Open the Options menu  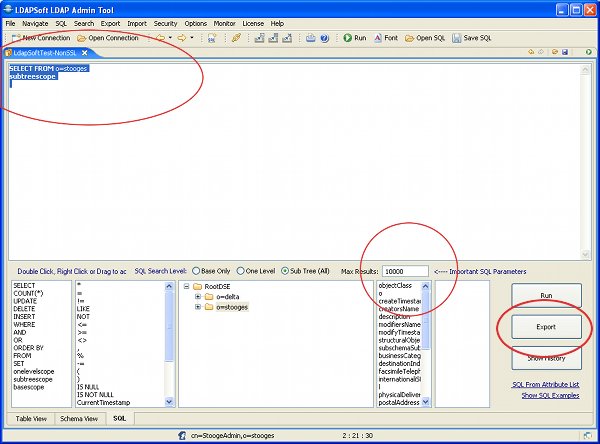pos(196,23)
